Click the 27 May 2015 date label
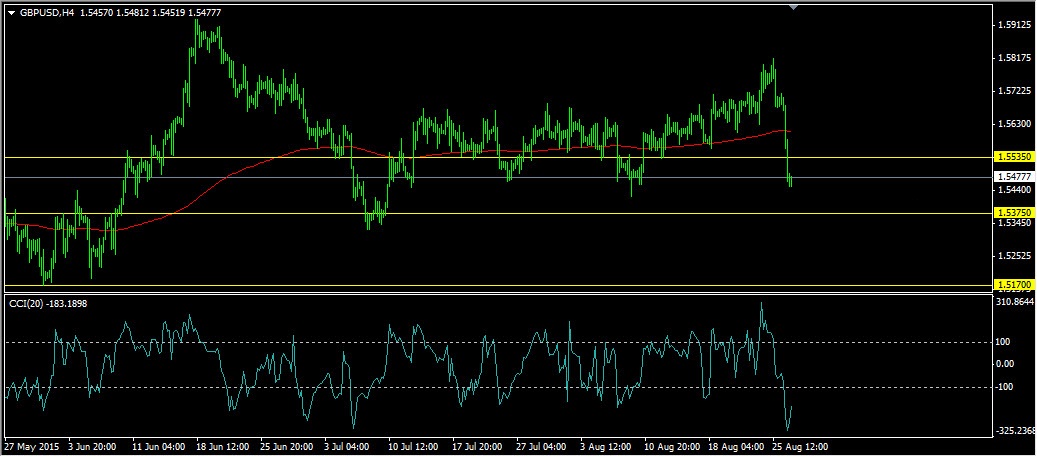Image resolution: width=1037 pixels, height=457 pixels. click(x=33, y=446)
